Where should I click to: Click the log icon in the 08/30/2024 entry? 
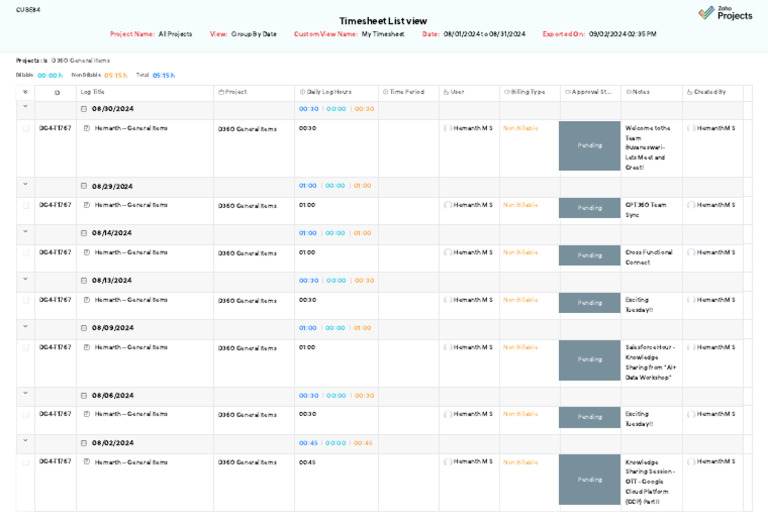[87, 128]
